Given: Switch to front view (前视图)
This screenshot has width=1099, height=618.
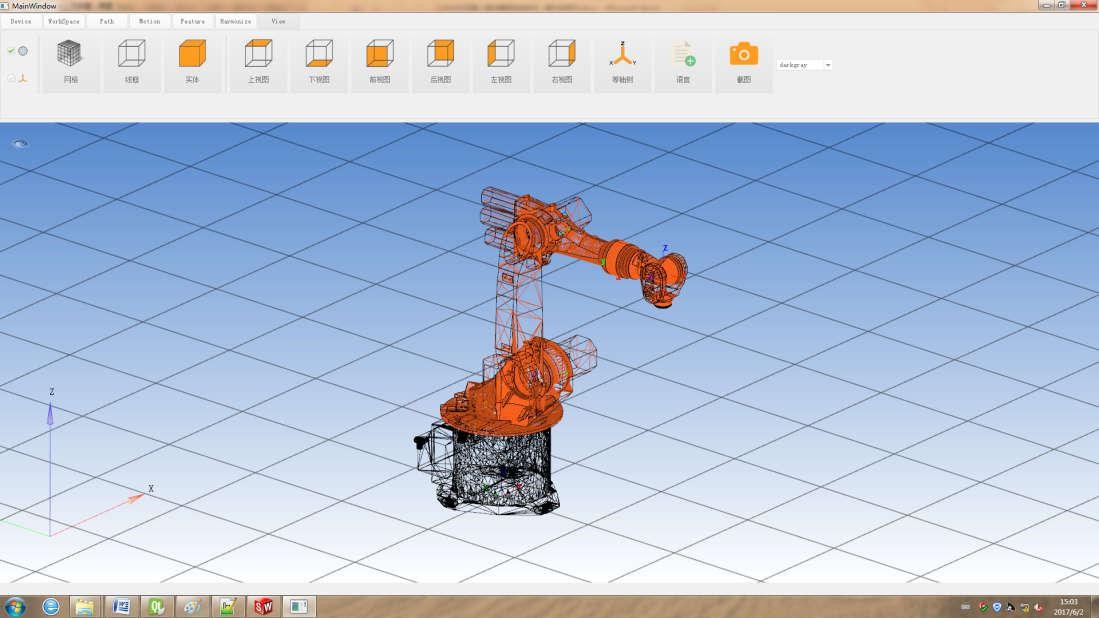Looking at the screenshot, I should pyautogui.click(x=379, y=60).
